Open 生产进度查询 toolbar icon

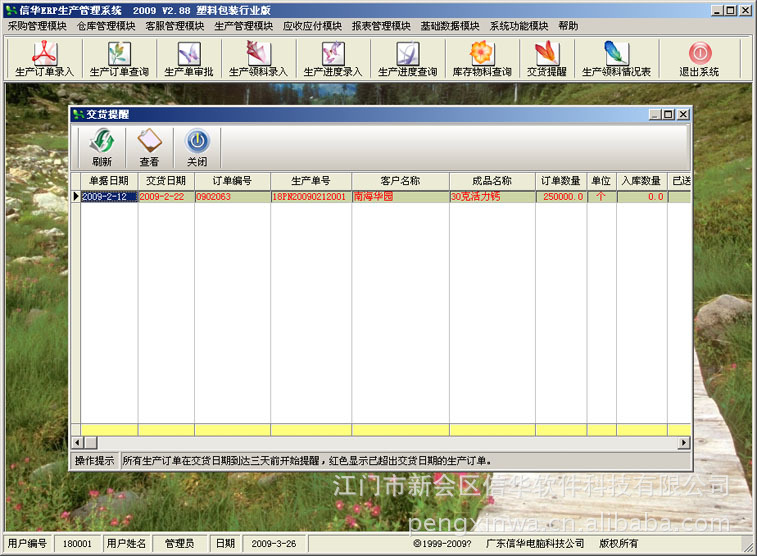click(x=407, y=59)
